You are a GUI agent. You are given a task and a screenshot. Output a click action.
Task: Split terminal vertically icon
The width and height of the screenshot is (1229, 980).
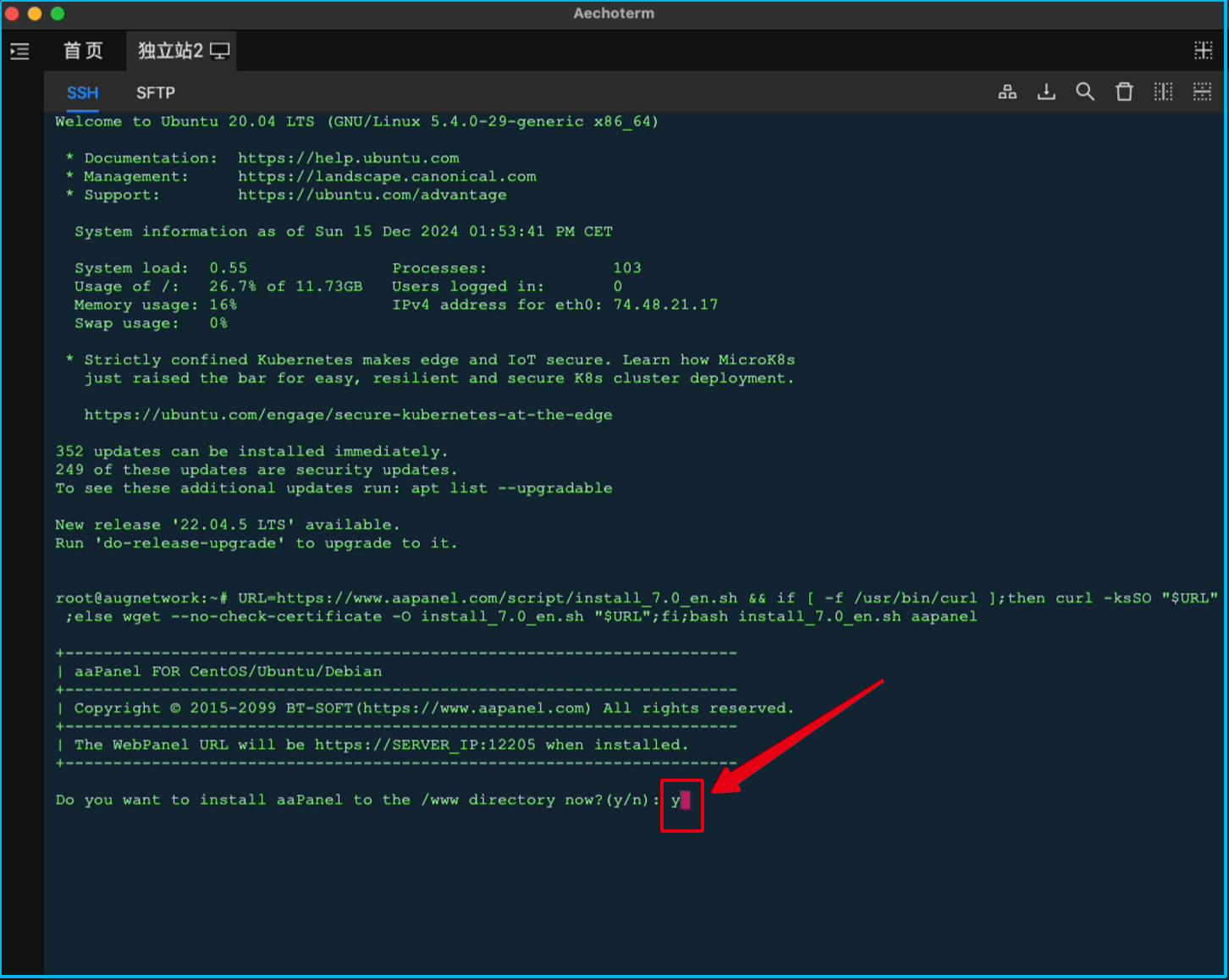tap(1164, 92)
